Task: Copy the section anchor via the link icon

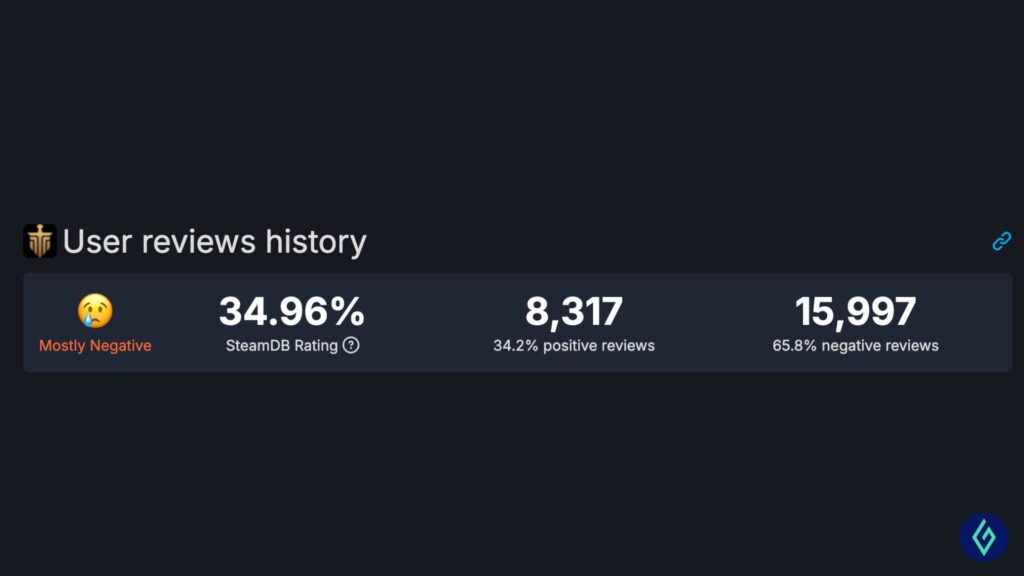Action: [1001, 241]
